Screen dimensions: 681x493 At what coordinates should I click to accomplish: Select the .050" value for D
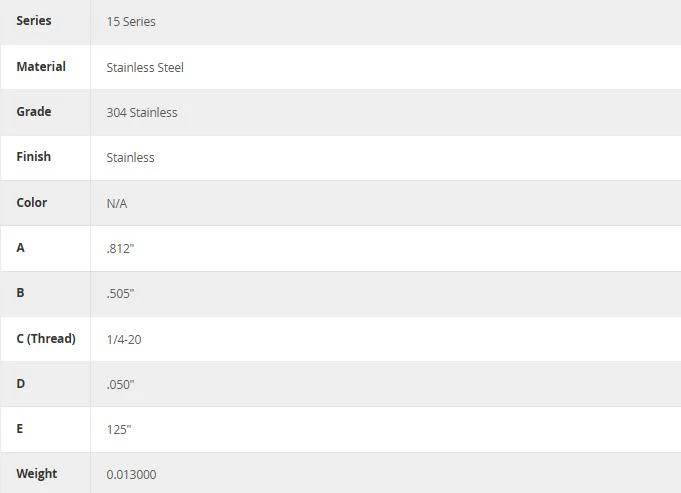tap(120, 384)
